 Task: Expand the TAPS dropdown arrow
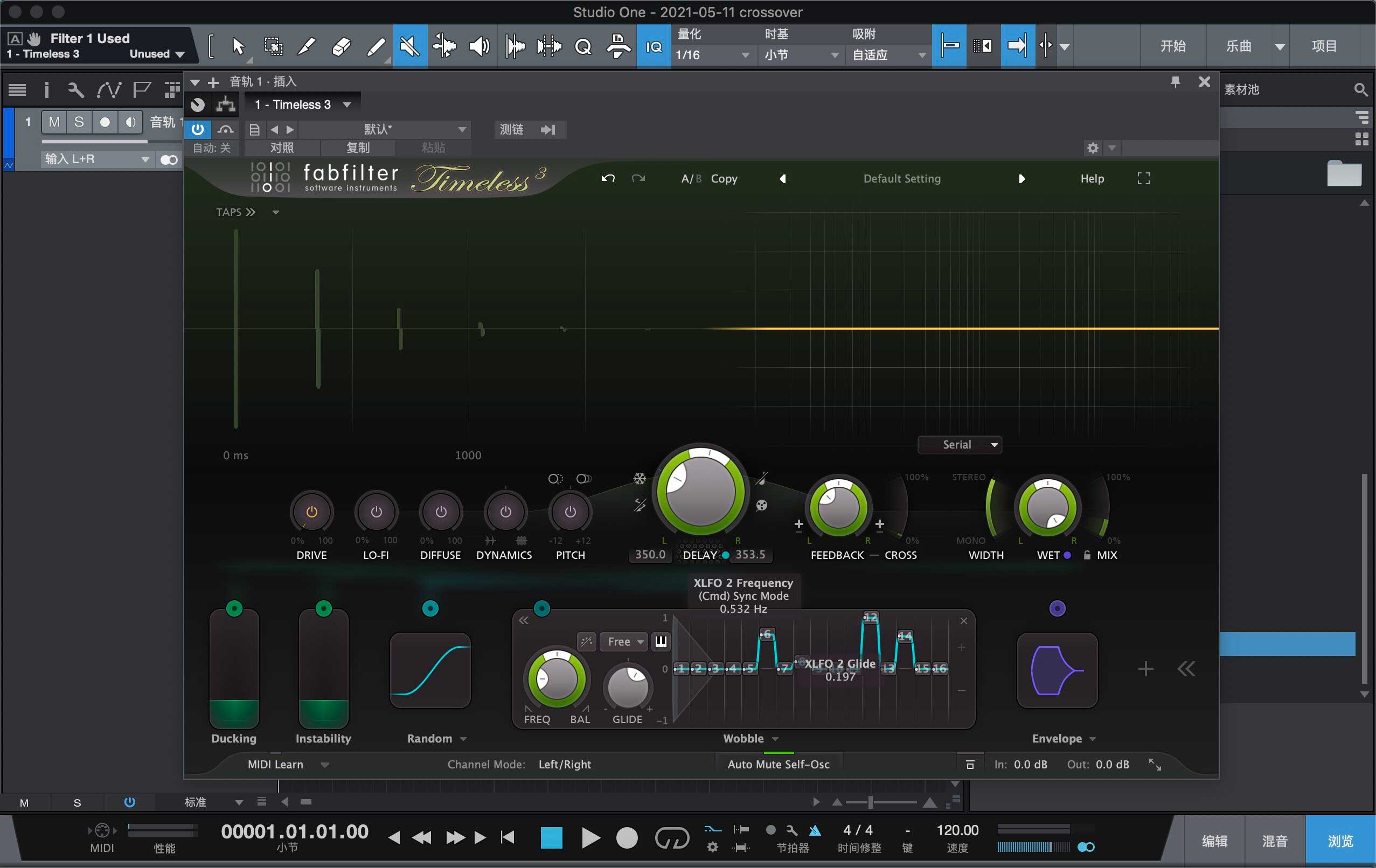[275, 213]
